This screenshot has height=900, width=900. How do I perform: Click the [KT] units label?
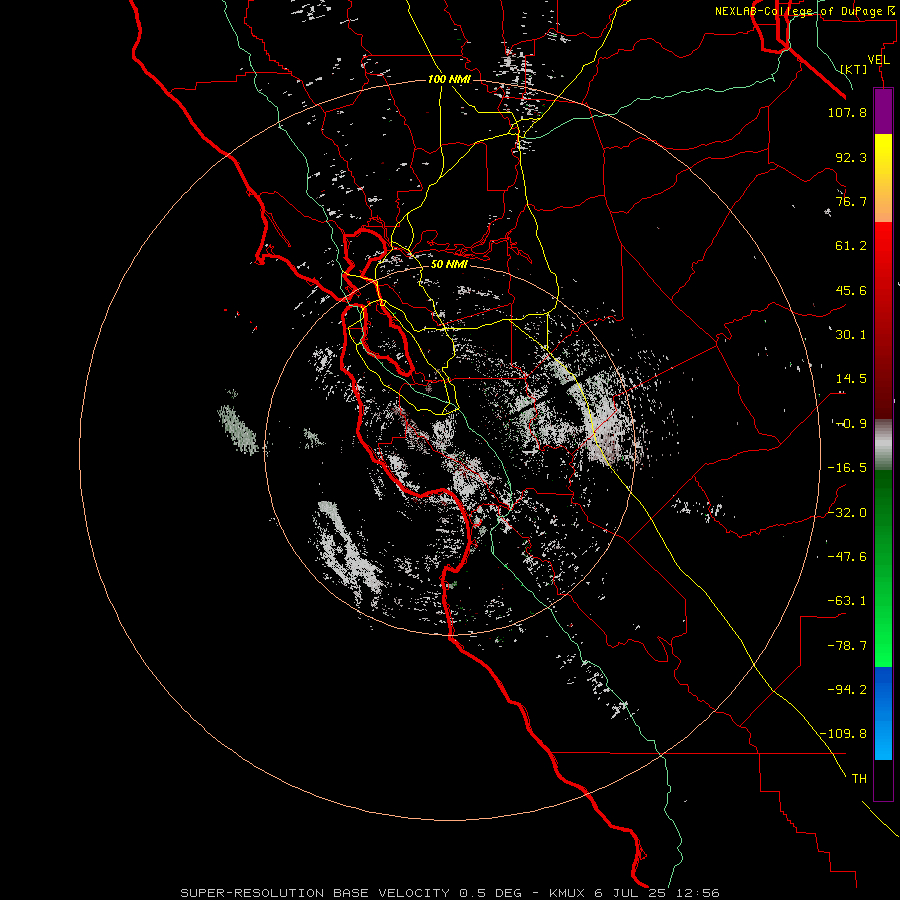[x=854, y=69]
